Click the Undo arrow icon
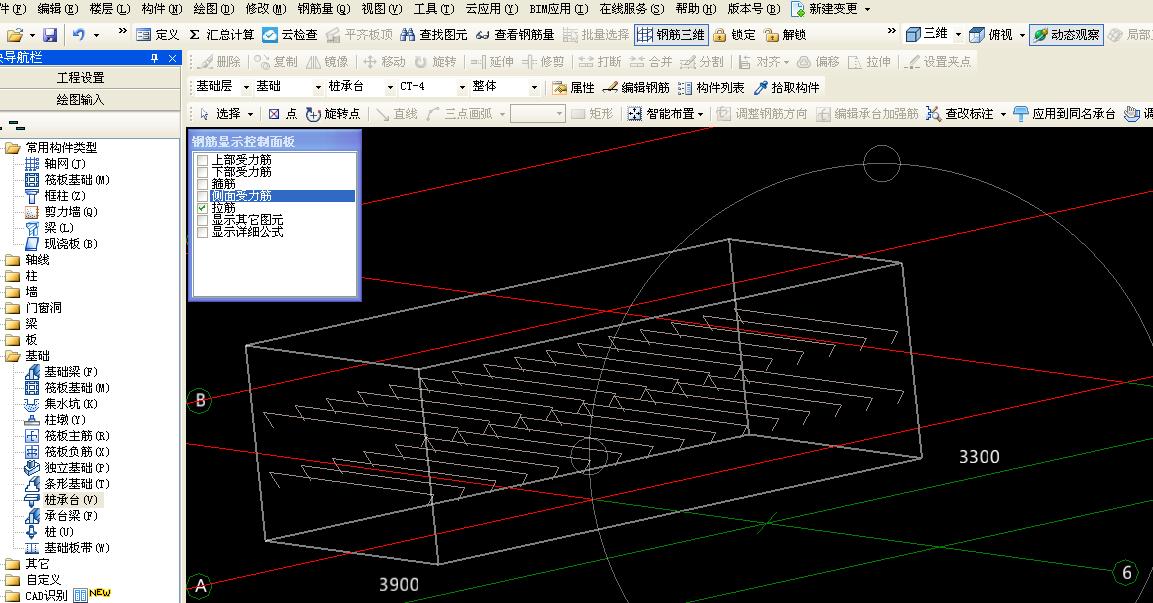 pyautogui.click(x=79, y=35)
